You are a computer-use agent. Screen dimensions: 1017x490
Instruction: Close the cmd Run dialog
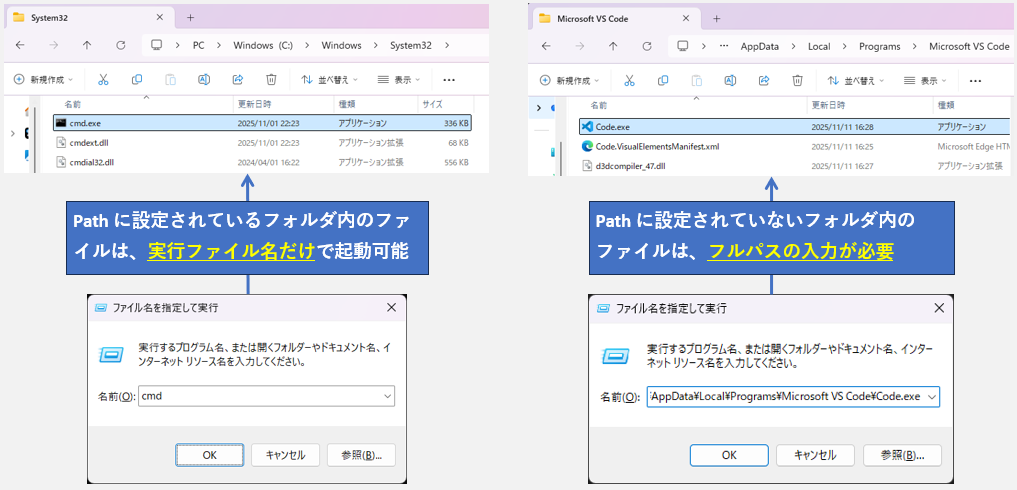[391, 308]
